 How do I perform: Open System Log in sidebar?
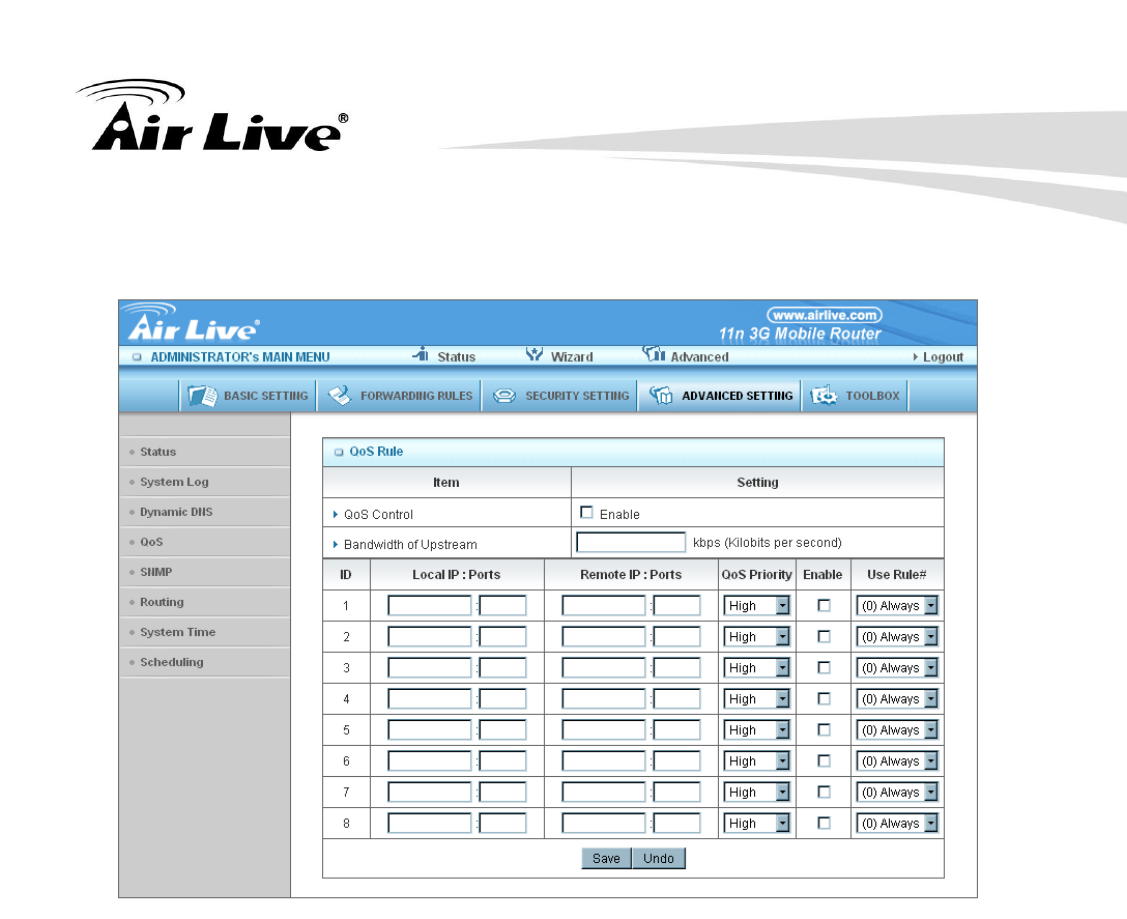click(x=205, y=482)
